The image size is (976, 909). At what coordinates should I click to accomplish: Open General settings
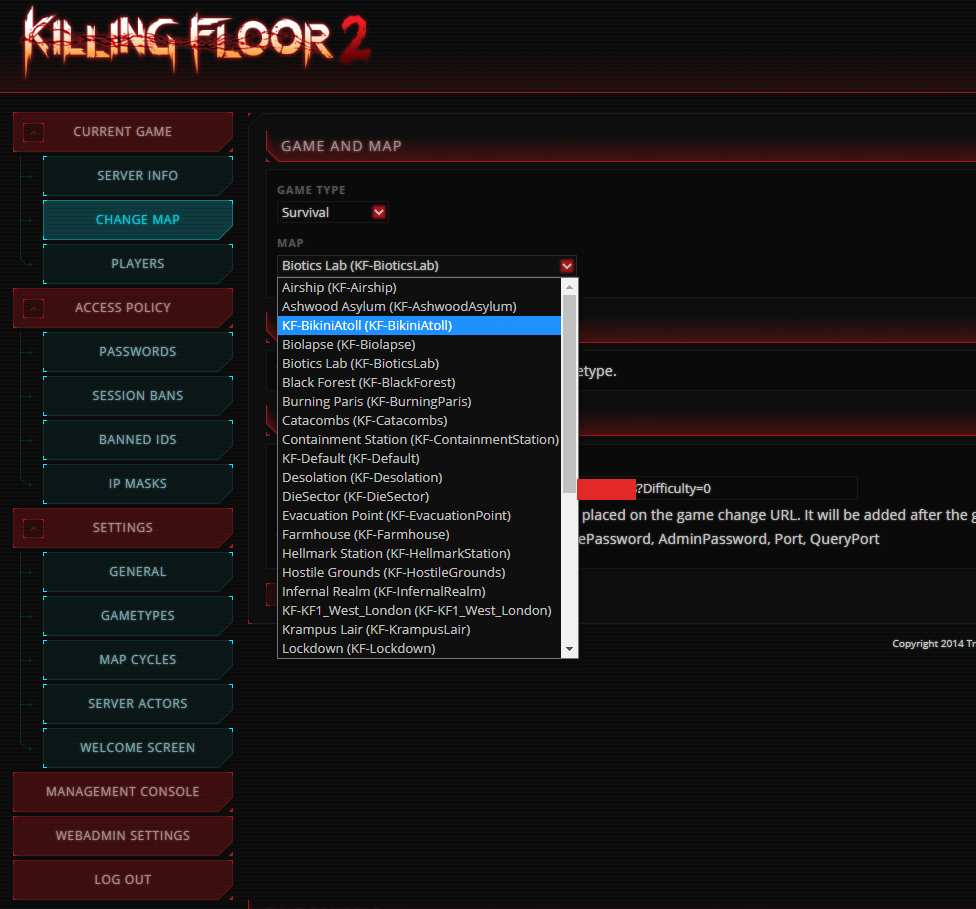click(x=138, y=572)
